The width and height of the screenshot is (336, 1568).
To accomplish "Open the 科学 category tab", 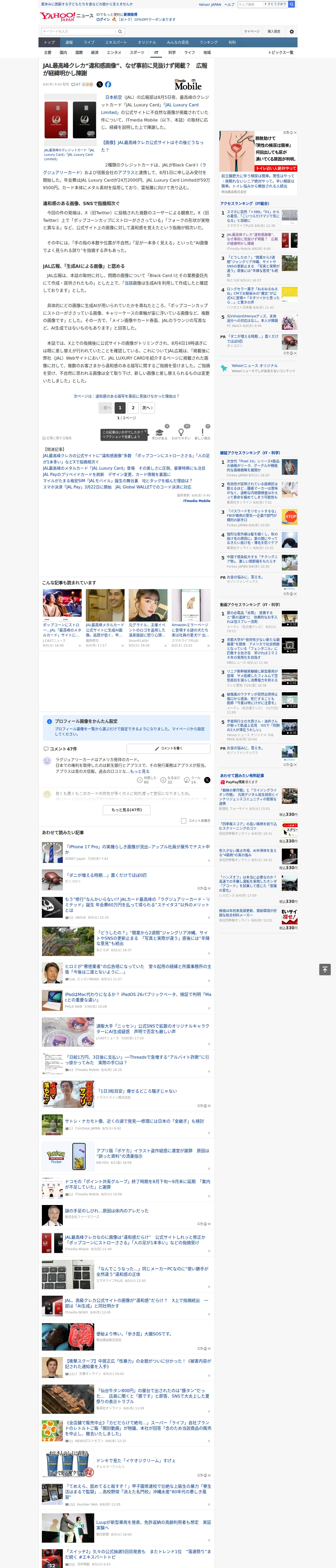I will coord(172,53).
